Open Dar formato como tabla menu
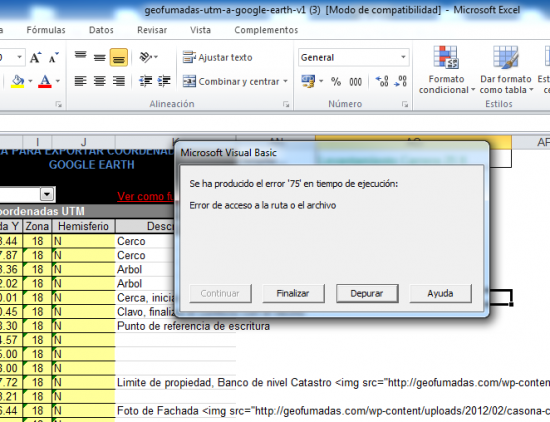This screenshot has height=422, width=550. click(x=506, y=70)
